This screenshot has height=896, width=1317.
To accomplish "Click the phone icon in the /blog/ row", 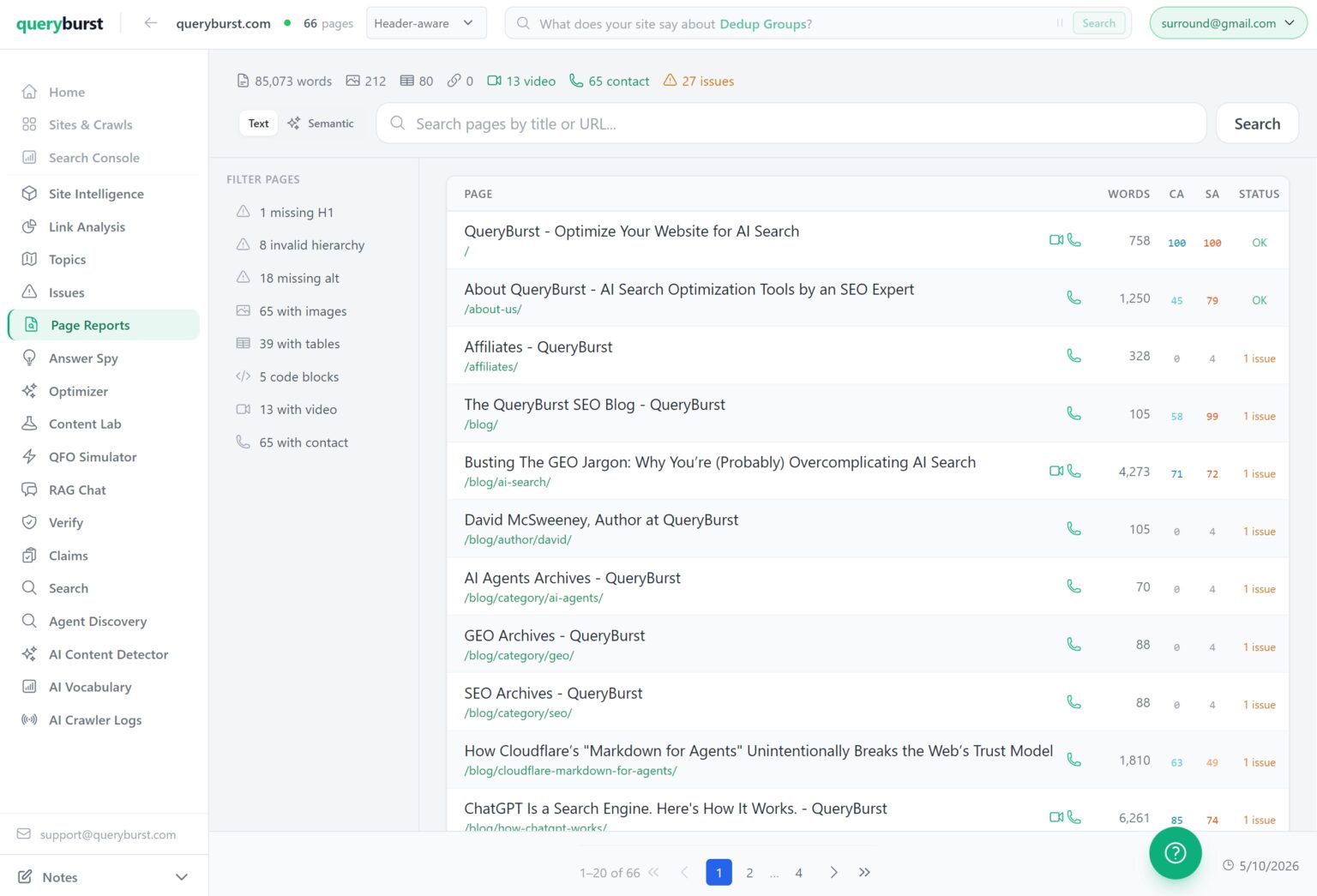I will click(1073, 413).
